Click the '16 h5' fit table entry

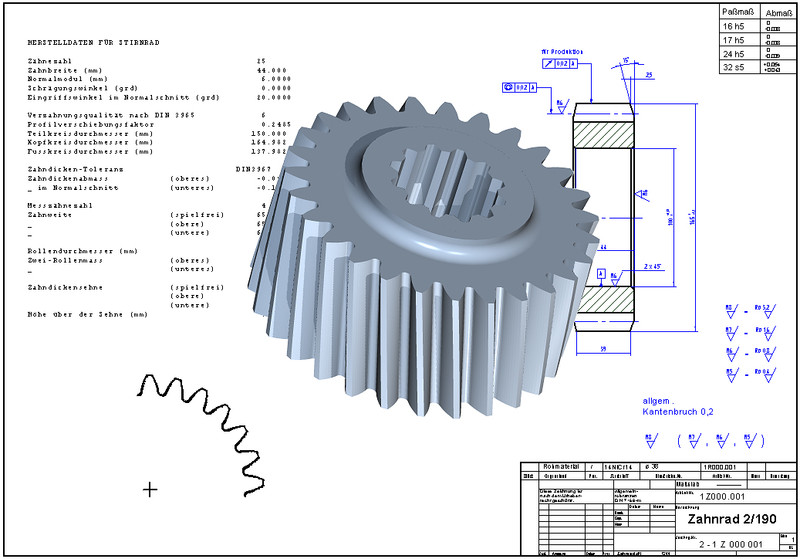click(738, 25)
